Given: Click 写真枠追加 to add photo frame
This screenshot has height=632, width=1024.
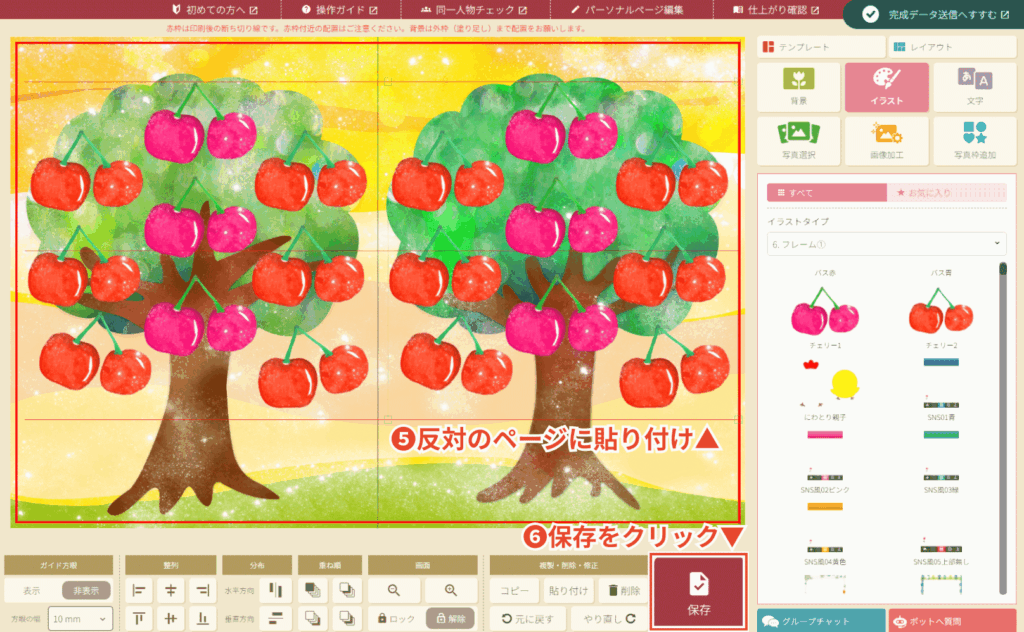Looking at the screenshot, I should [974, 141].
